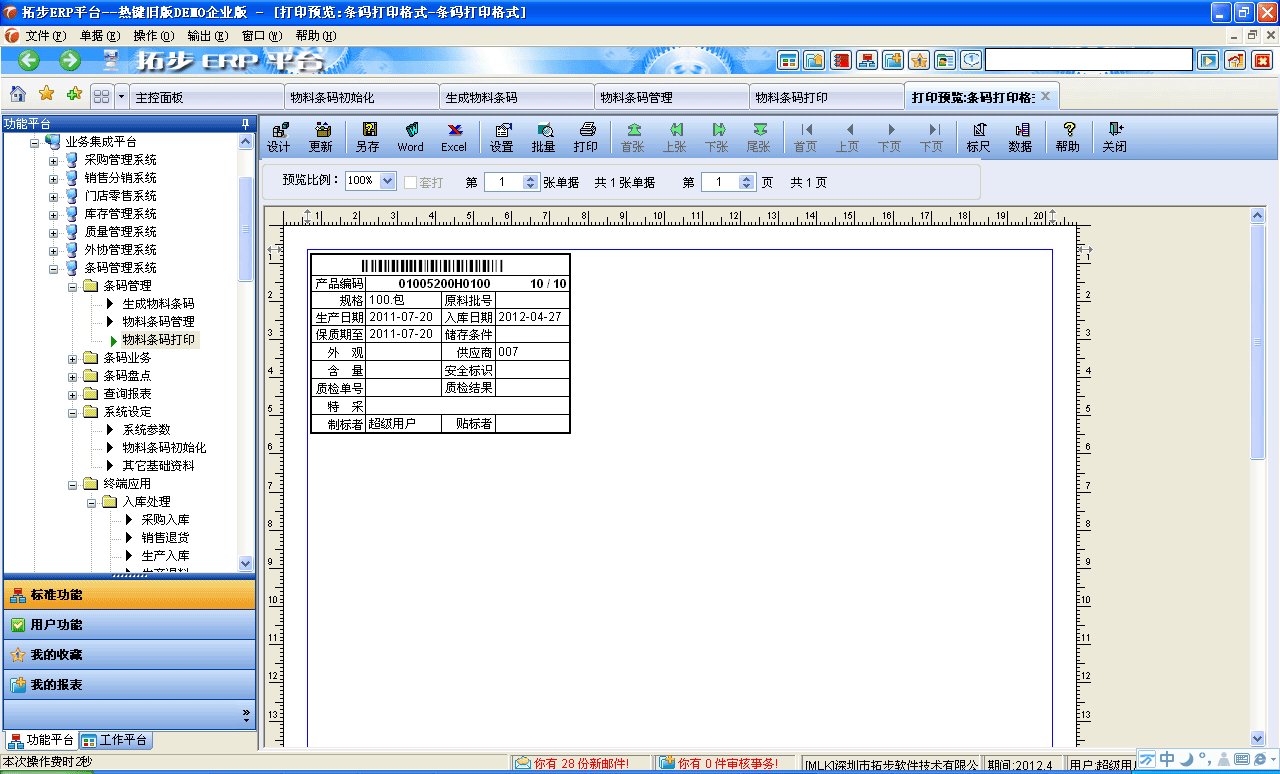The width and height of the screenshot is (1280, 774).
Task: Click the 更新 refresh icon
Action: [321, 136]
